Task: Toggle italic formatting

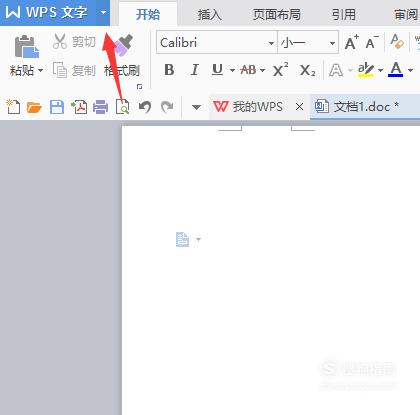Action: point(194,70)
